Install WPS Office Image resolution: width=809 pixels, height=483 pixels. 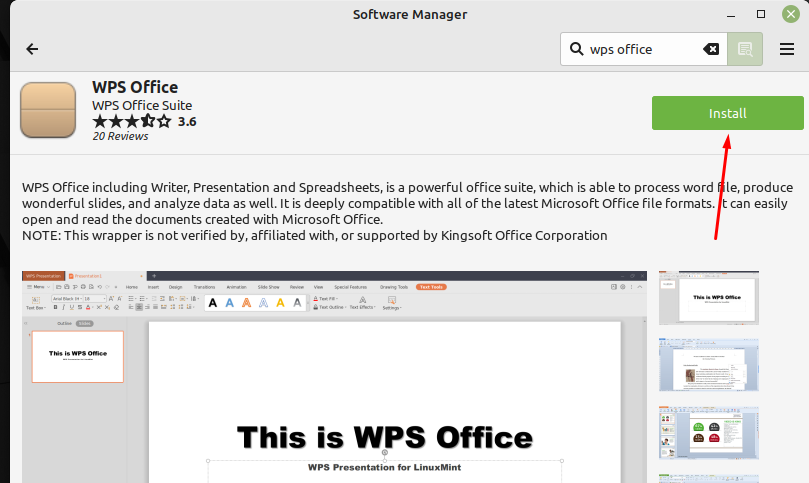pyautogui.click(x=727, y=113)
